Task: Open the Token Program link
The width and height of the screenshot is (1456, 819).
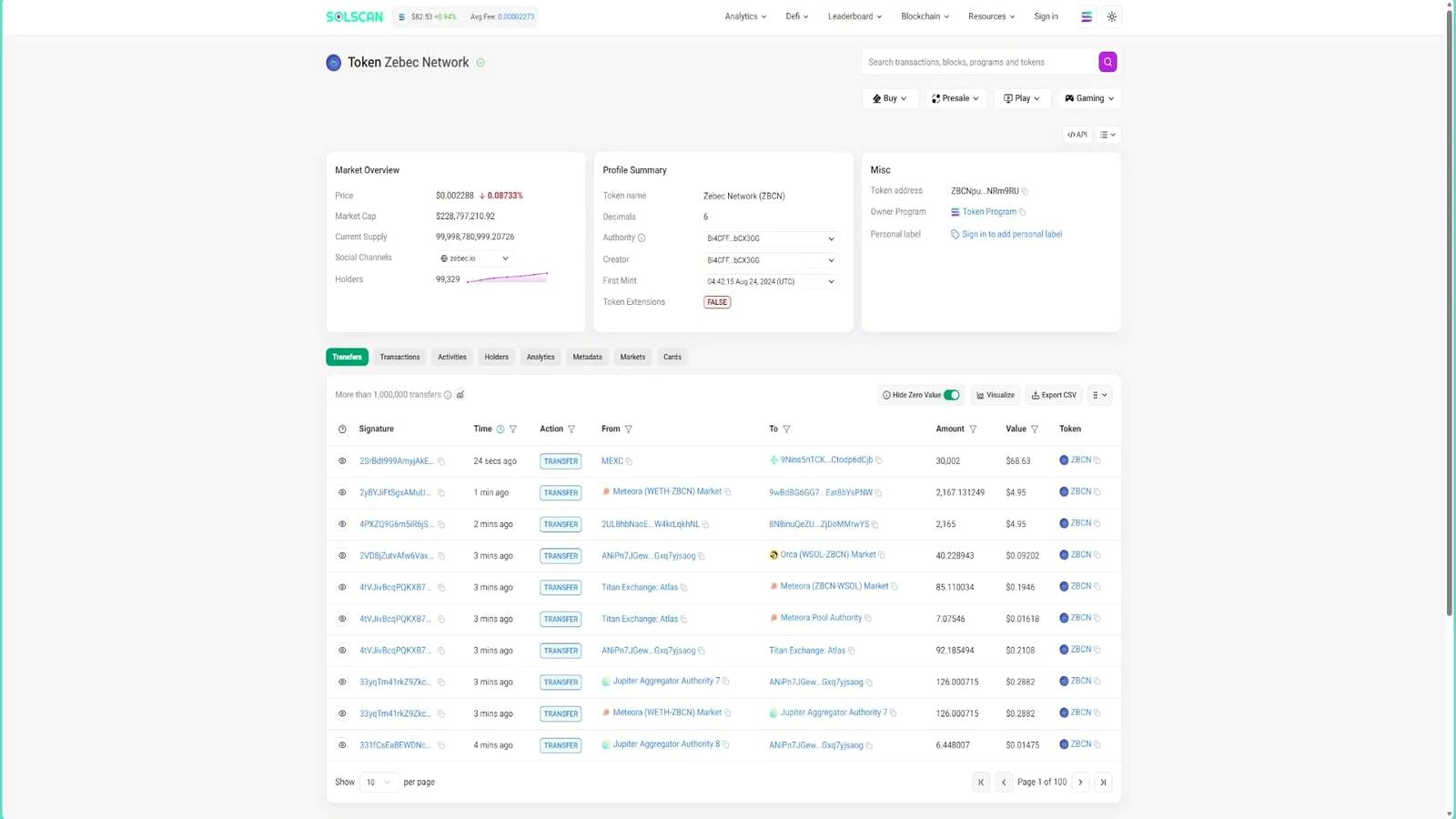Action: (x=989, y=212)
